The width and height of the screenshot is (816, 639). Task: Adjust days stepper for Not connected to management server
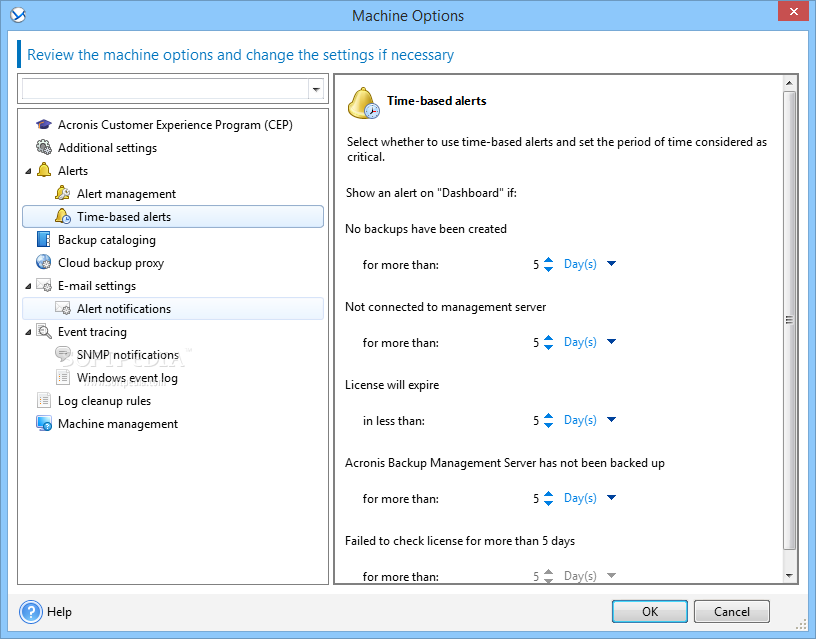(x=549, y=342)
